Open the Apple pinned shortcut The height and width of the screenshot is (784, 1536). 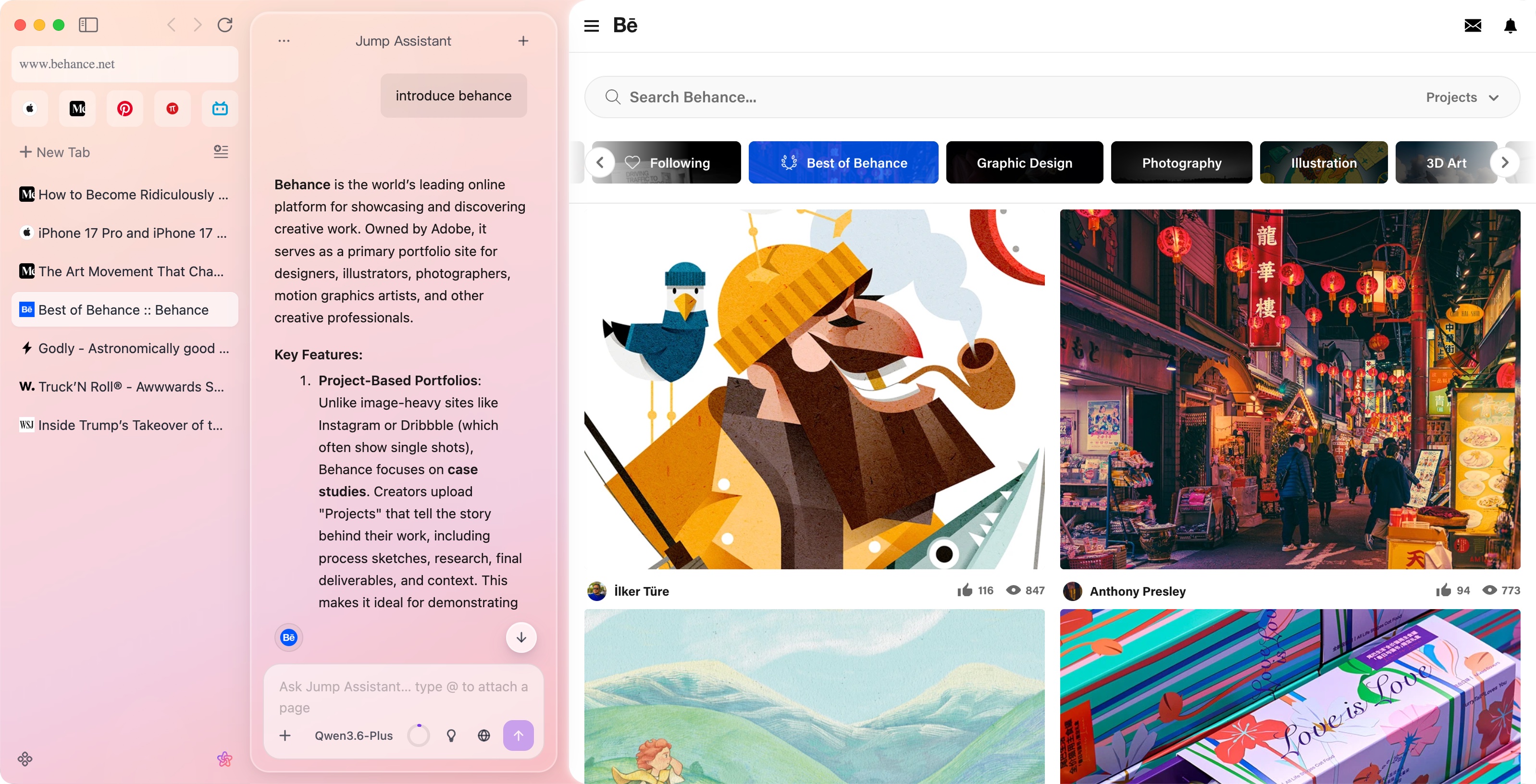30,109
